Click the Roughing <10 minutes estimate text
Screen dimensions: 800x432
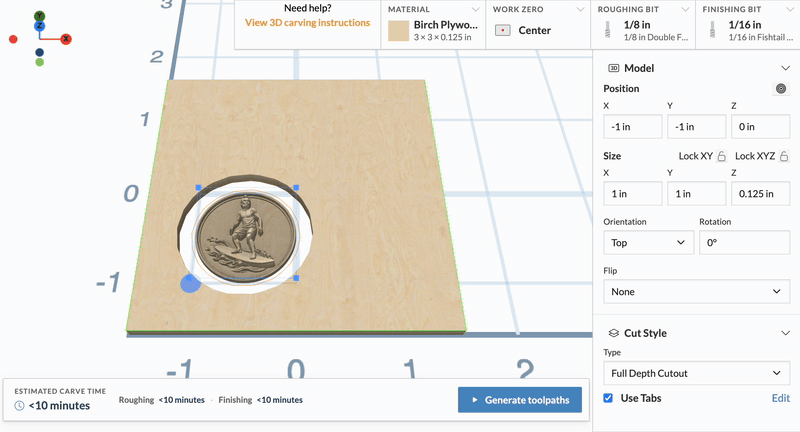162,400
